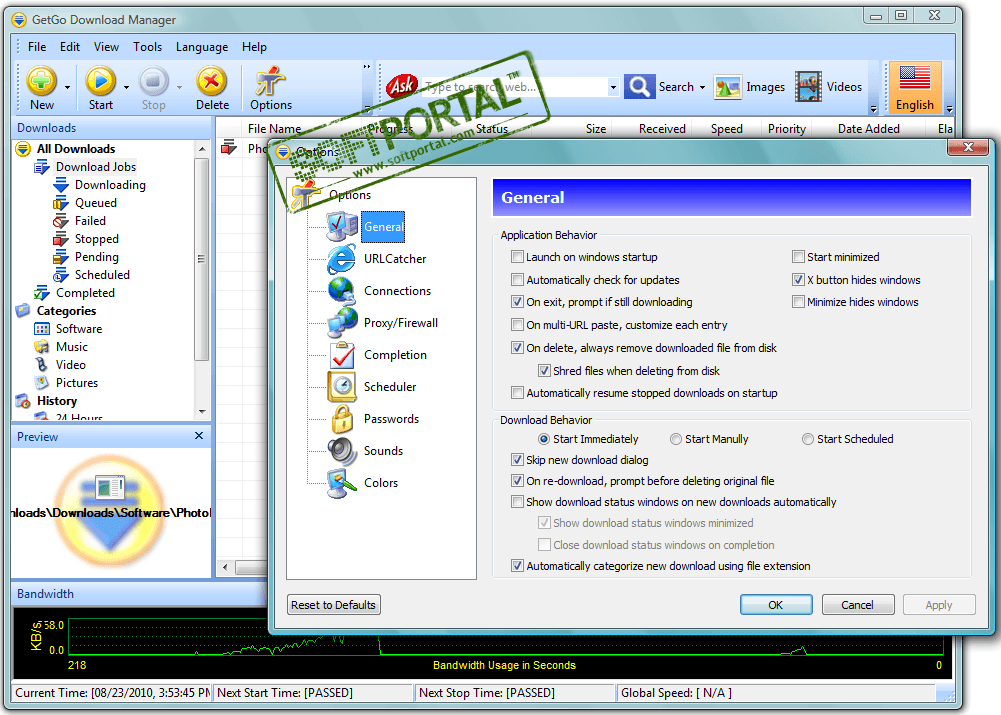Open the New button dropdown arrow
Viewport: 1001px width, 715px height.
click(x=67, y=87)
